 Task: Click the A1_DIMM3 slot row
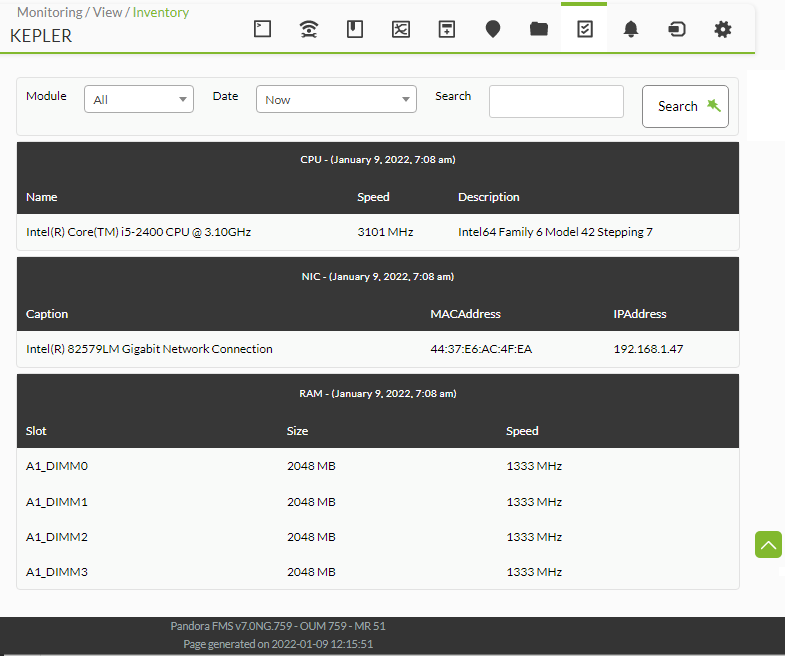pyautogui.click(x=378, y=572)
